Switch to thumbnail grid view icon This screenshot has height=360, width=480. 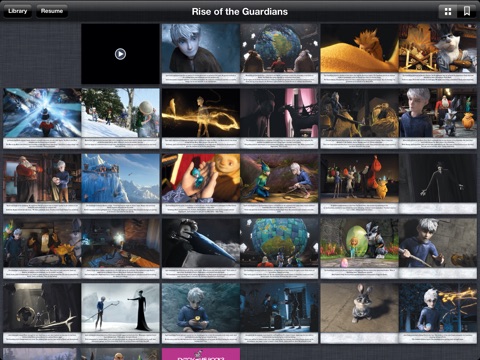[448, 12]
